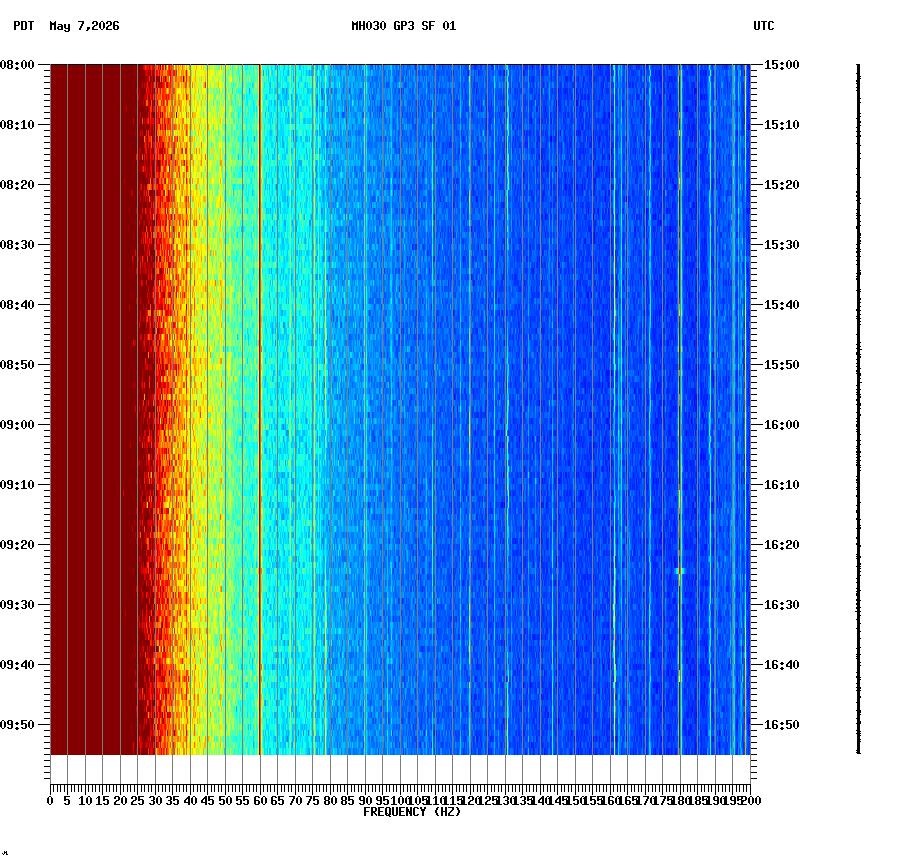
Task: Click the '10' frequency axis label
Action: coord(85,801)
